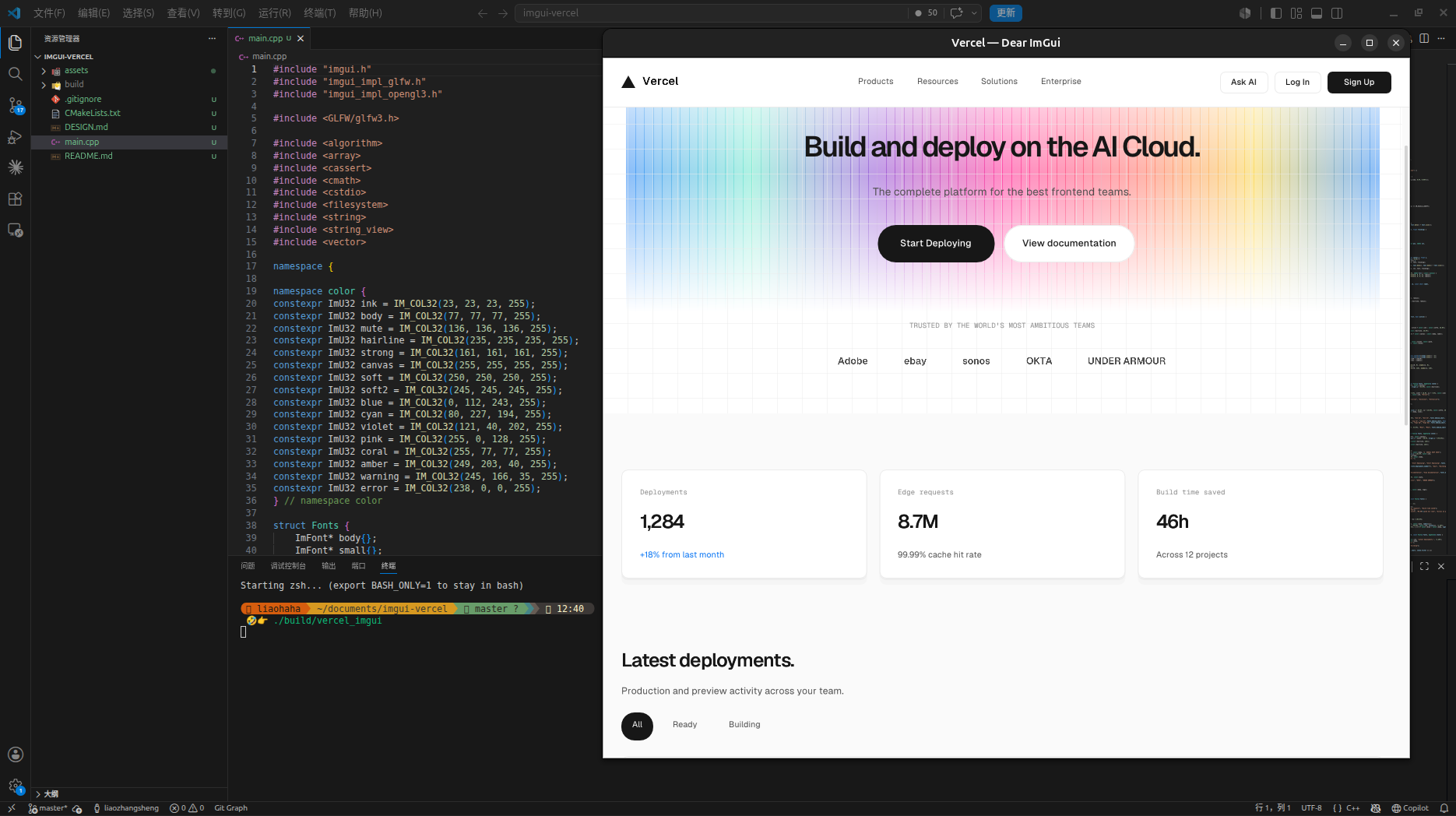
Task: Click the layout color icon in the title bar
Action: point(1245,13)
